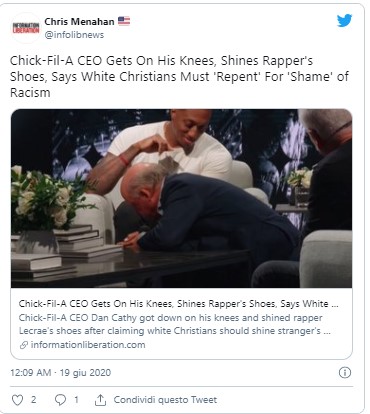Click the share upload arrow icon

point(100,400)
